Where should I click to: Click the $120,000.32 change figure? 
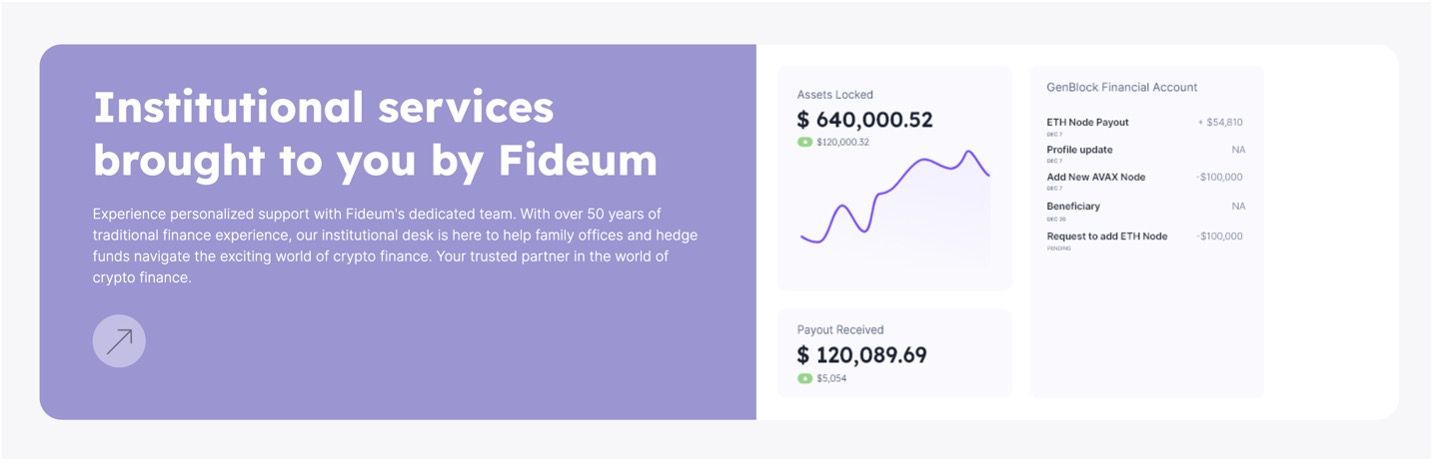pos(843,142)
